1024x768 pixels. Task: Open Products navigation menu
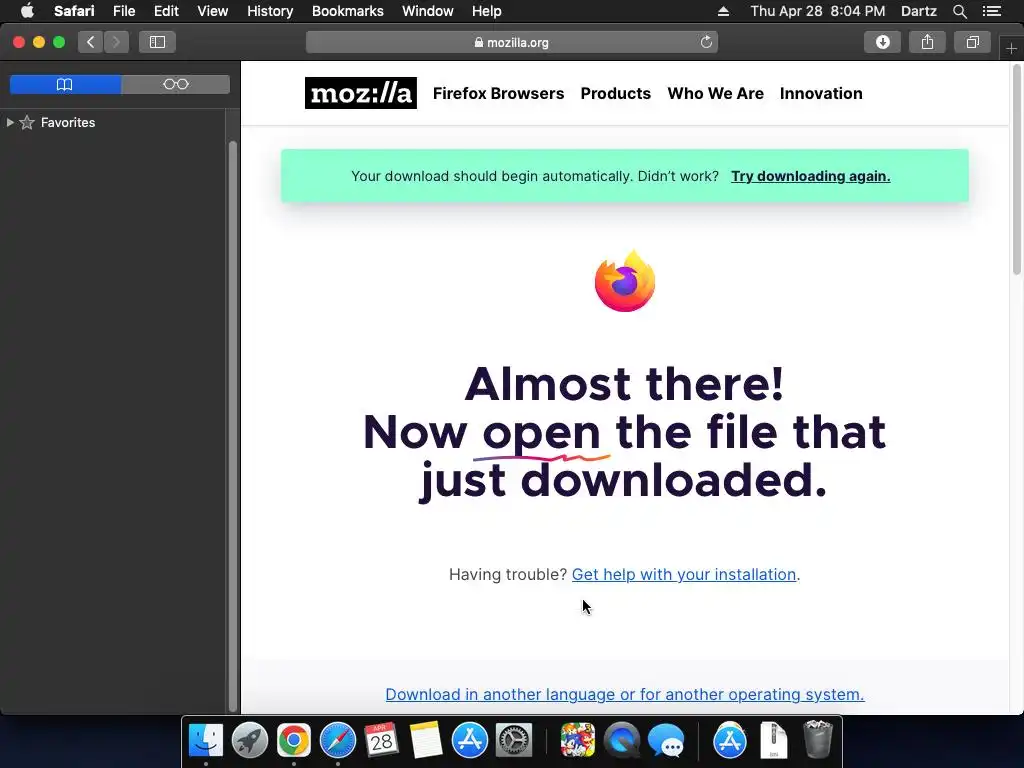tap(615, 93)
